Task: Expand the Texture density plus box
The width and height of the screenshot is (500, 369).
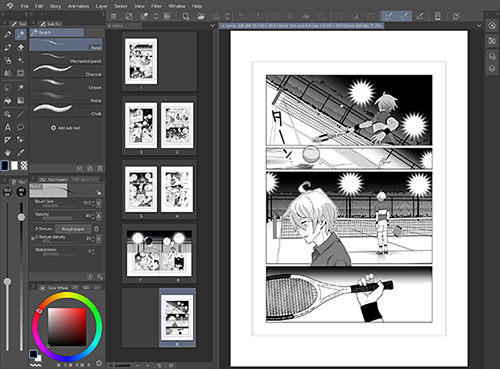Action: [x=32, y=238]
